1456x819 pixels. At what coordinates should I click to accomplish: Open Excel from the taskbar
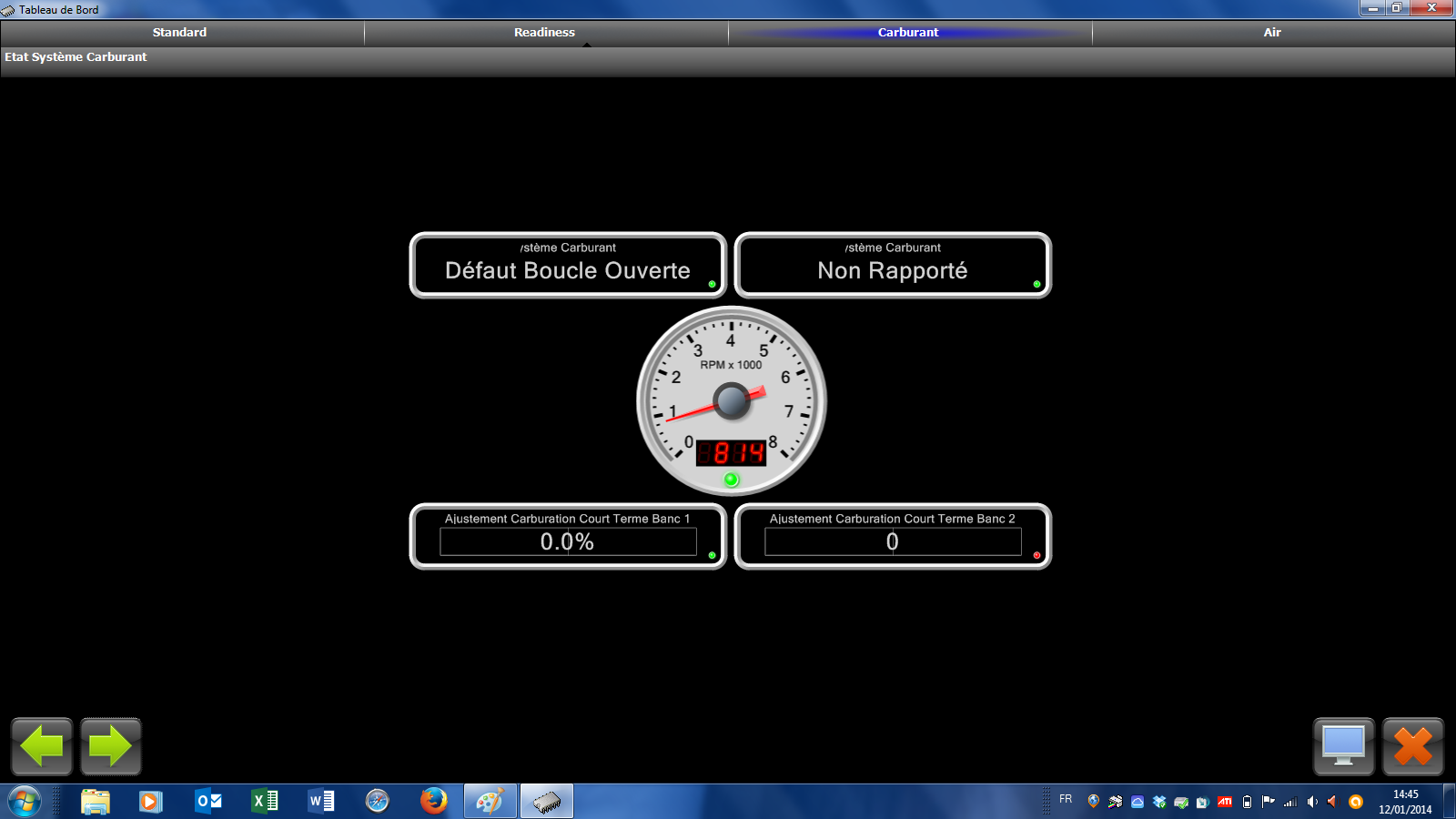(x=265, y=801)
